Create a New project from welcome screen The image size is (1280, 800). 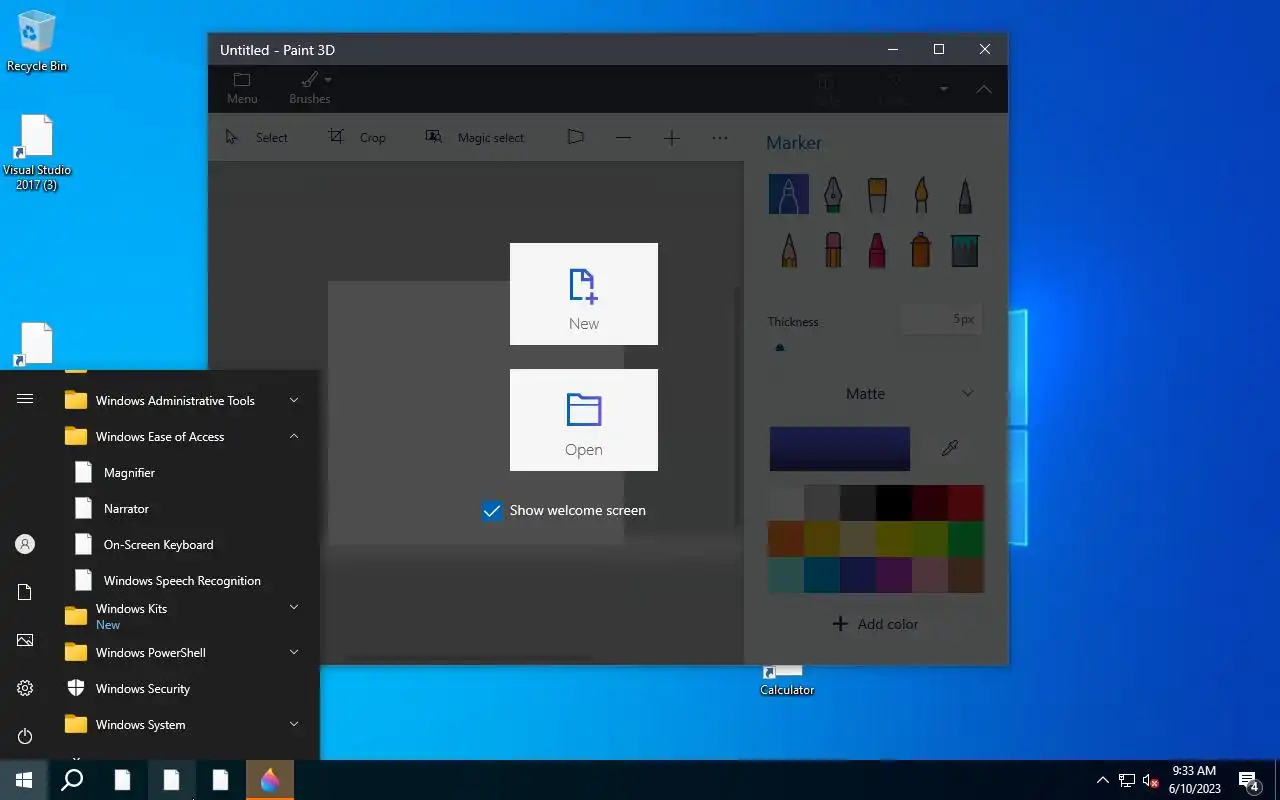coord(584,294)
